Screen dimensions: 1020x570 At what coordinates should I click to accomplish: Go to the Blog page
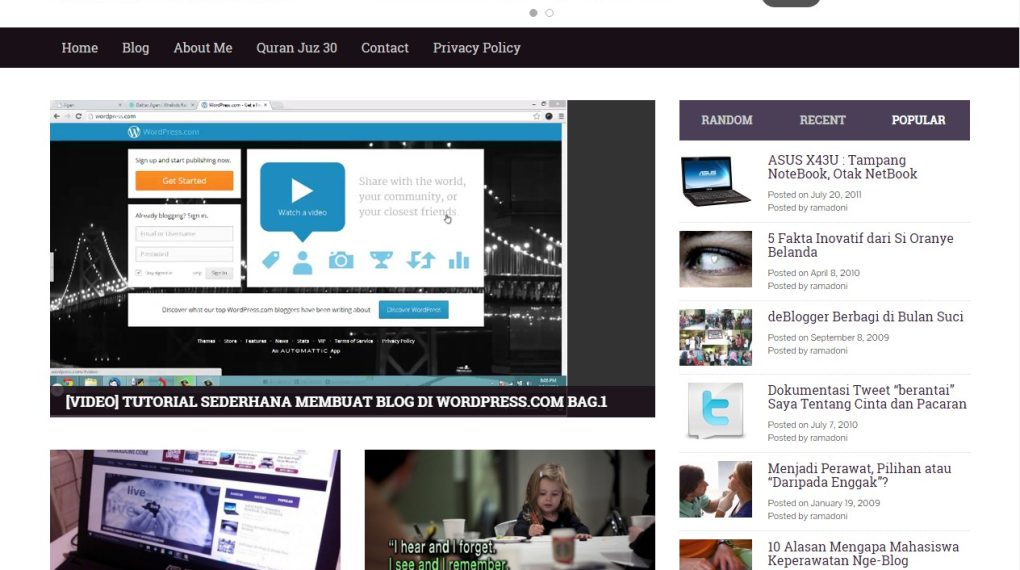135,48
